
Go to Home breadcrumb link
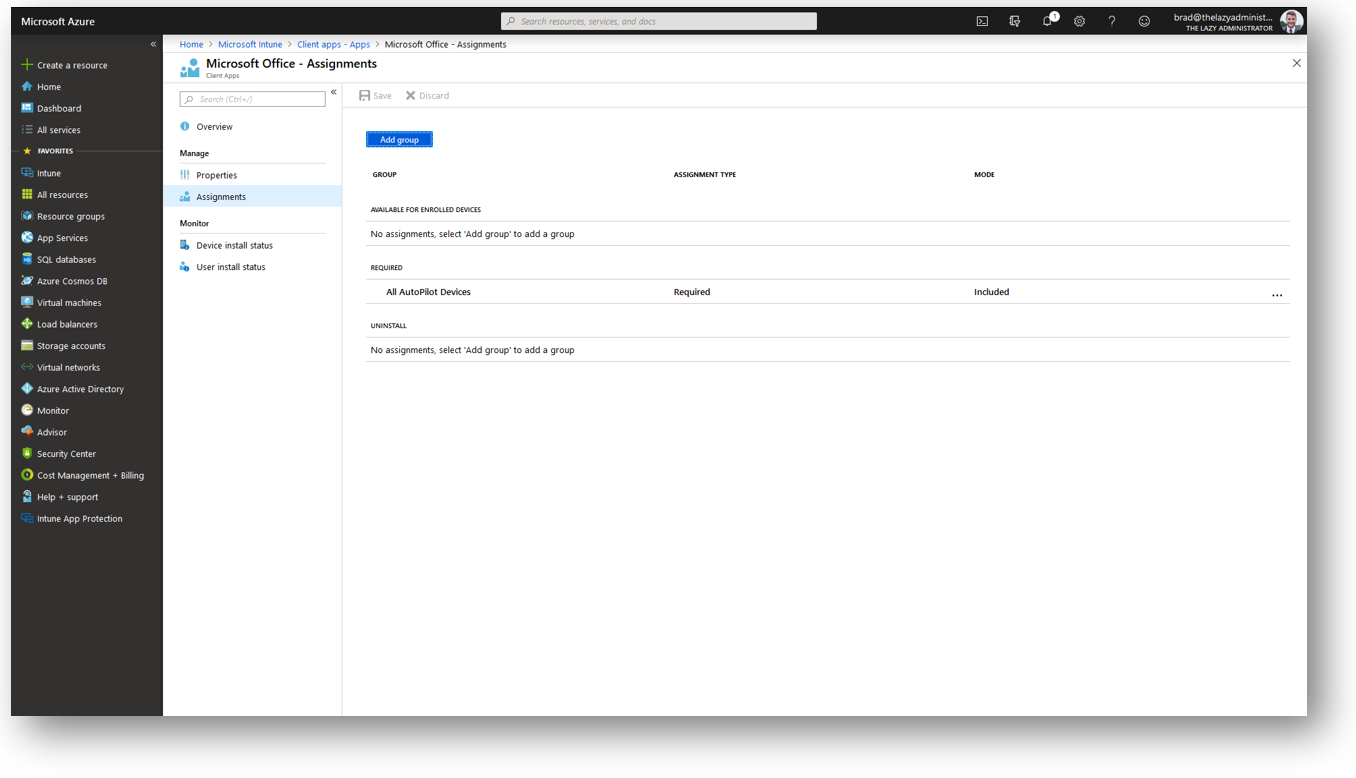(x=191, y=44)
